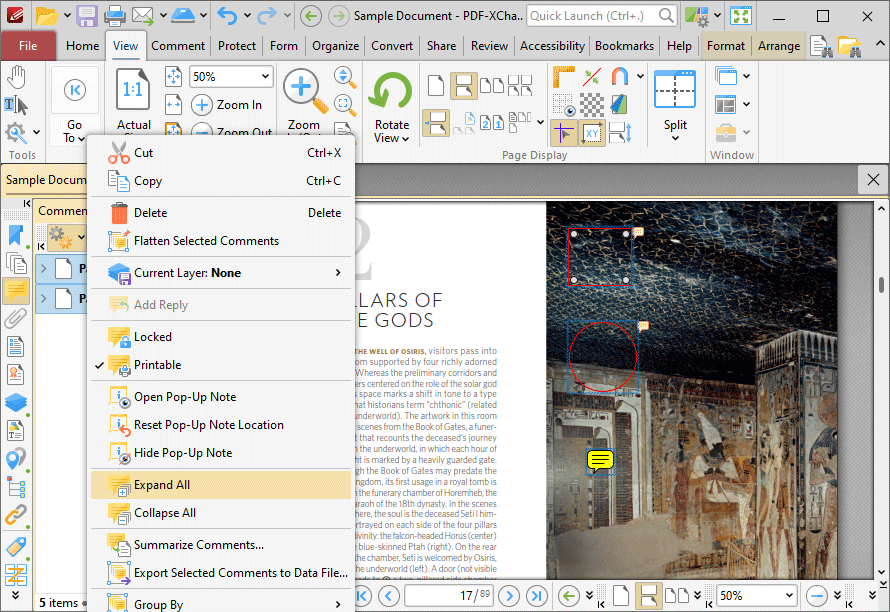
Task: Click the page number input field
Action: (448, 596)
